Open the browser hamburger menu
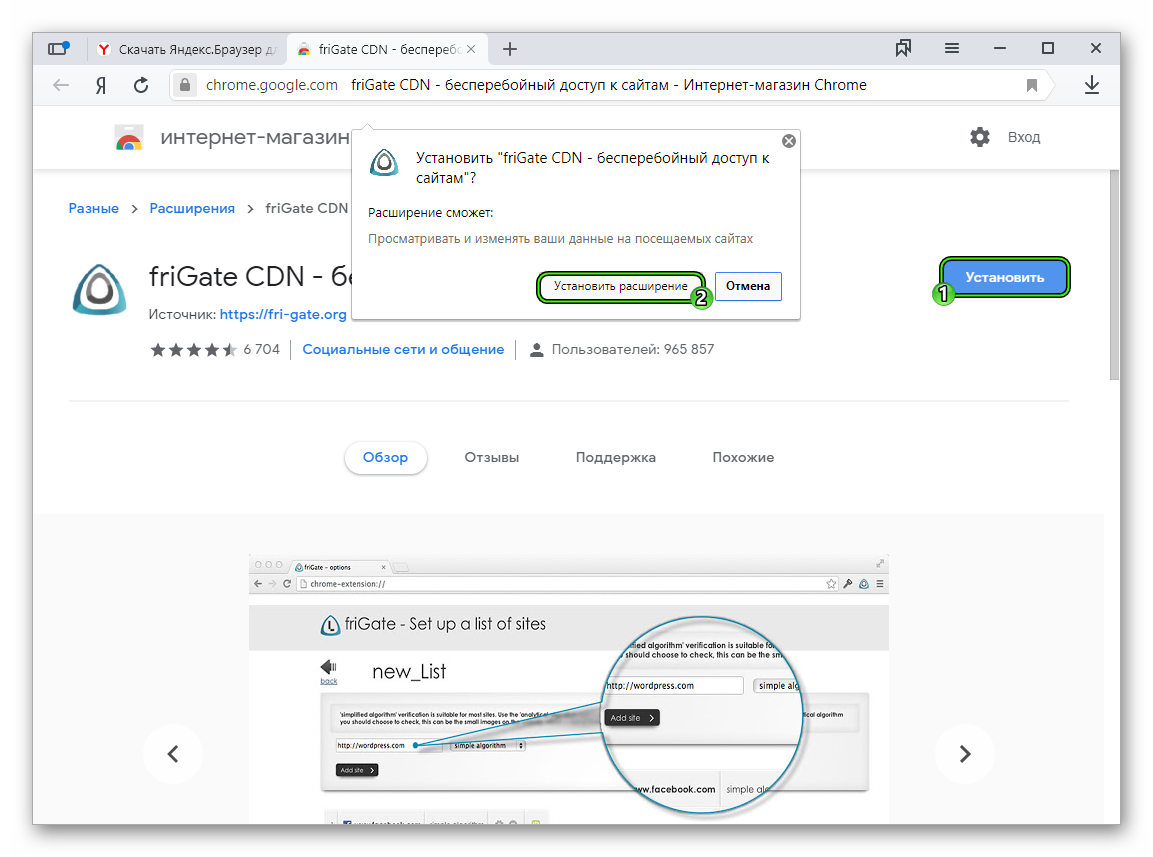Image resolution: width=1153 pixels, height=857 pixels. [x=952, y=48]
